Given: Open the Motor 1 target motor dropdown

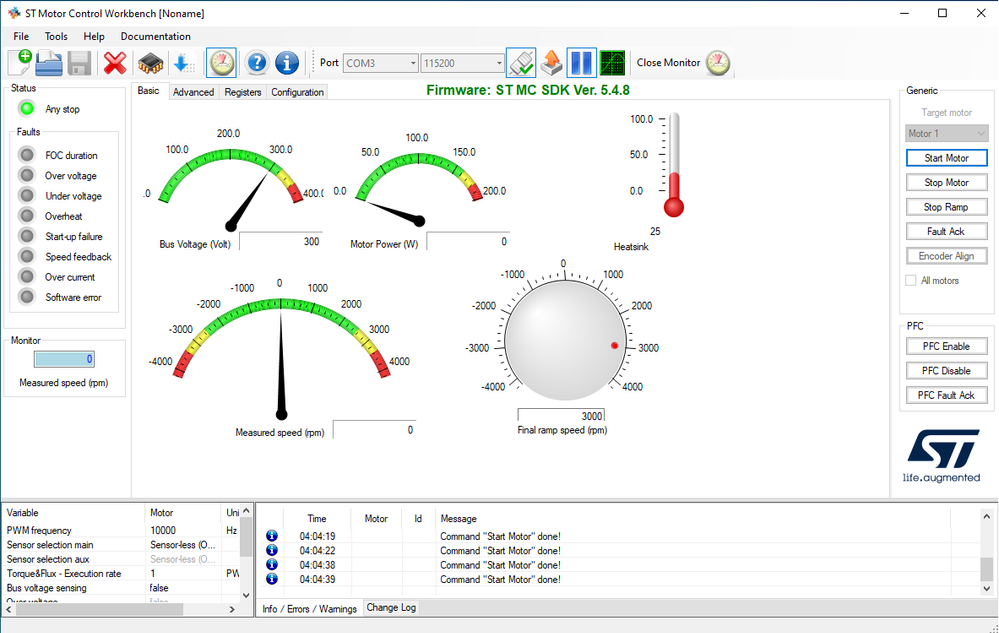Looking at the screenshot, I should coord(947,133).
